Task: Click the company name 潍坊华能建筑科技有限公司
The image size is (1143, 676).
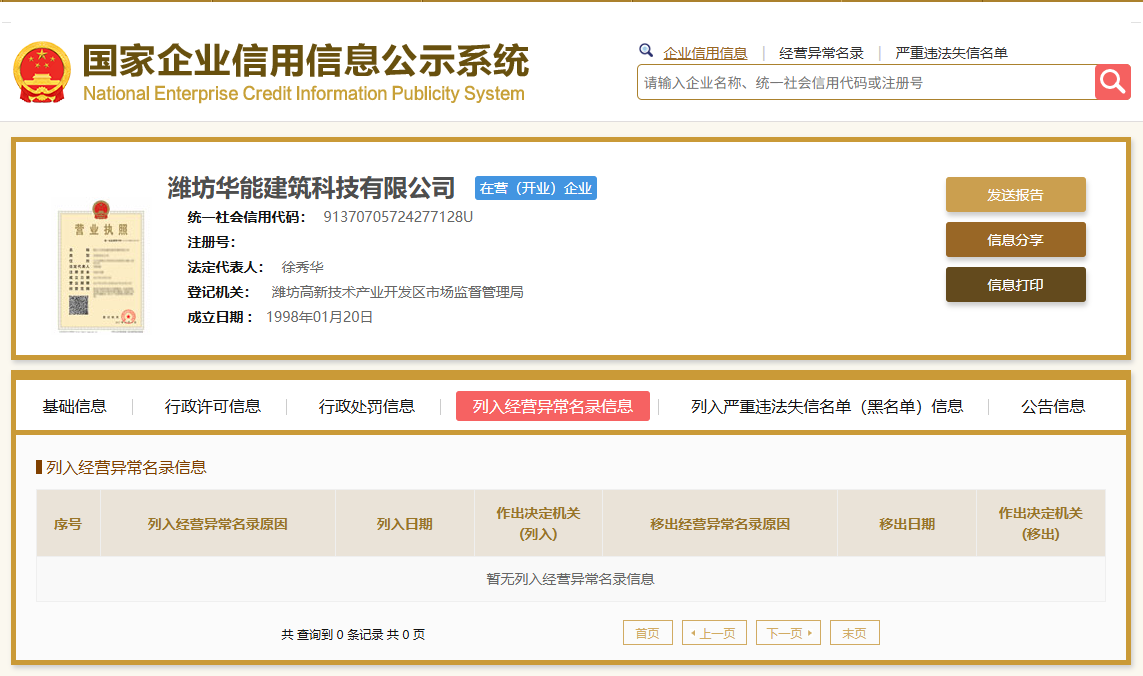Action: pyautogui.click(x=311, y=188)
